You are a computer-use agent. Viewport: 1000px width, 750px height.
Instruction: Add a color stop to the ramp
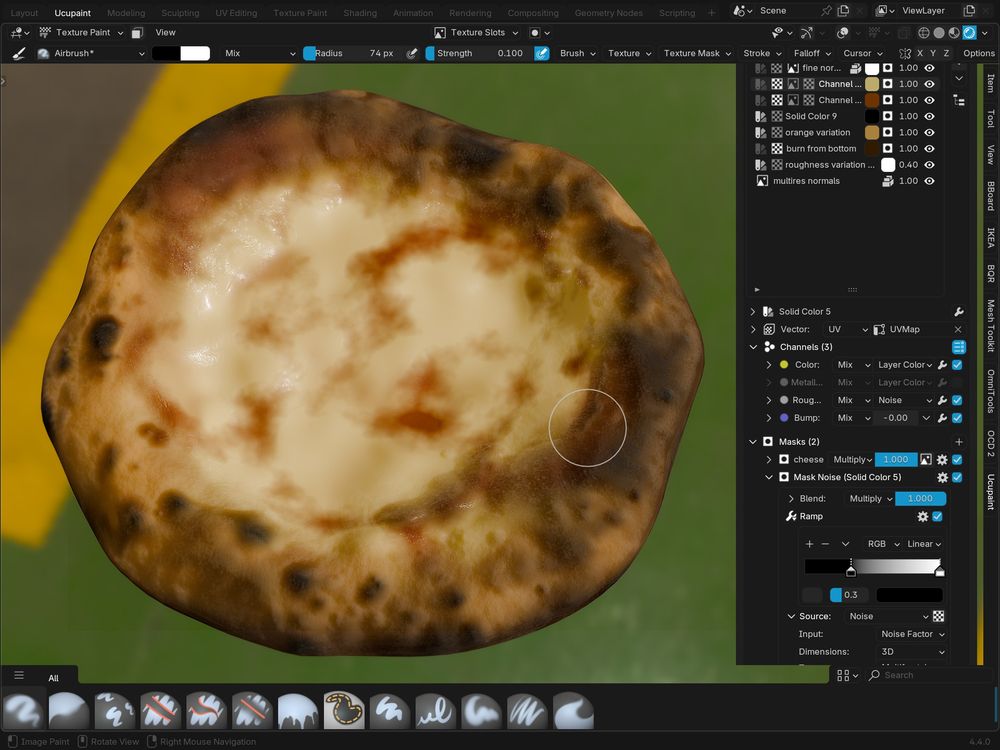point(809,544)
